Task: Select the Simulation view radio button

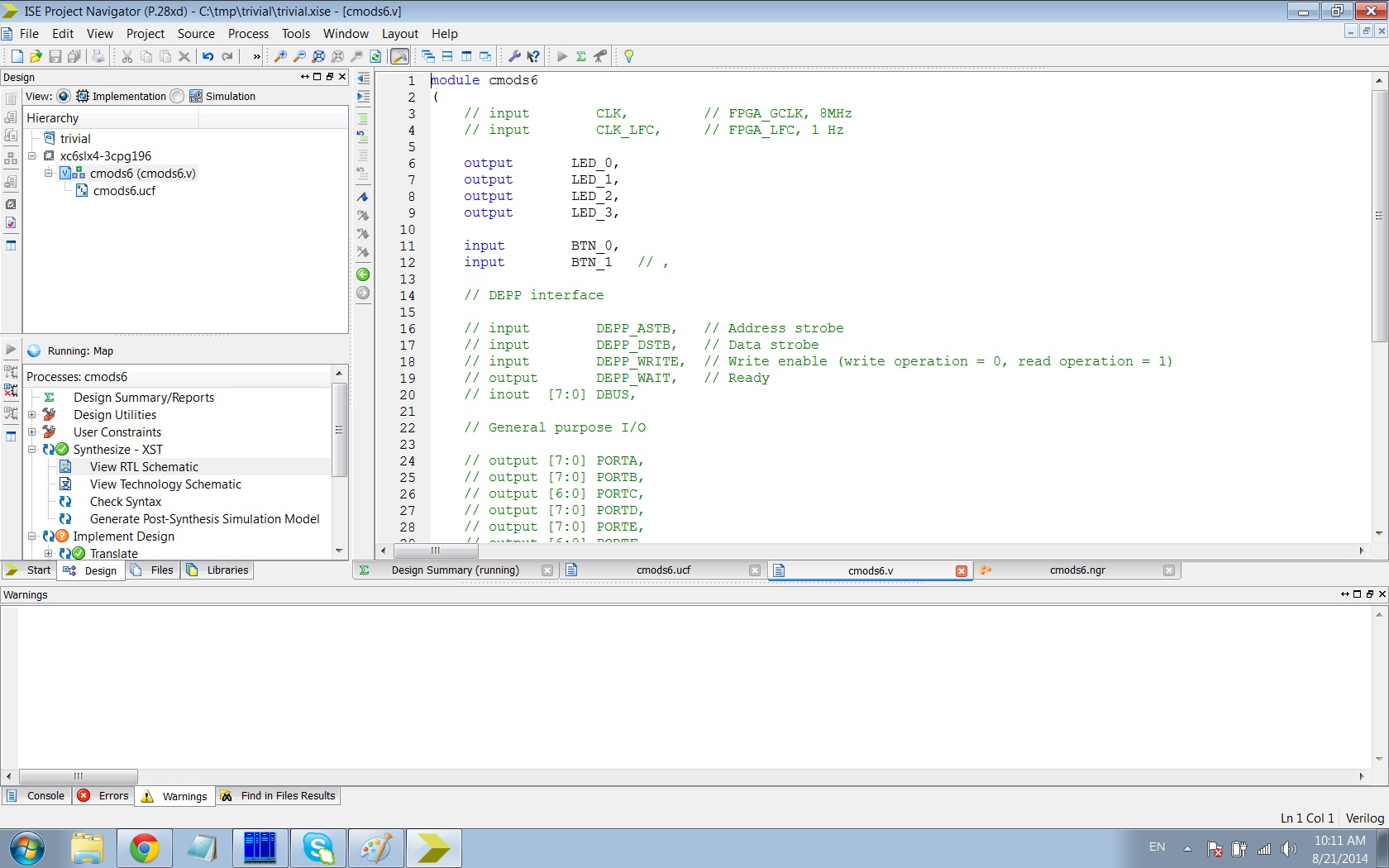Action: pyautogui.click(x=177, y=96)
